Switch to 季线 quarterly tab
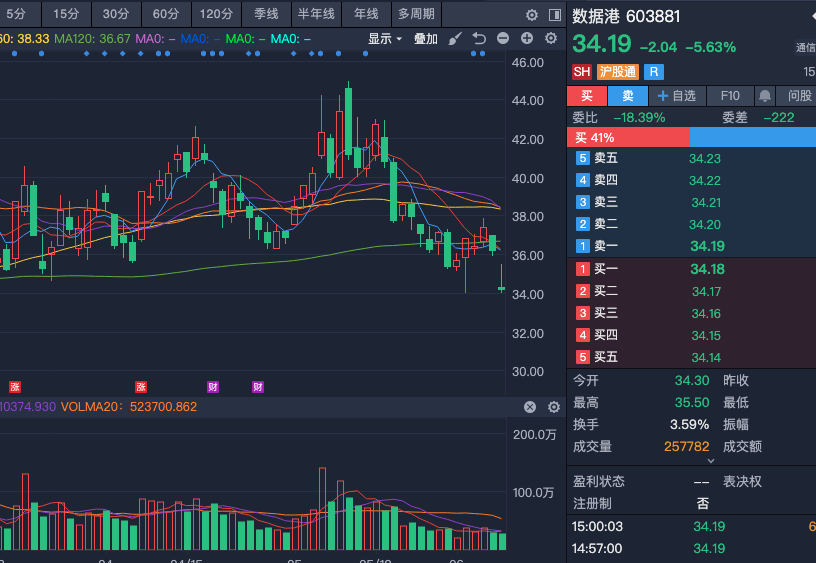This screenshot has width=816, height=563. [x=266, y=14]
